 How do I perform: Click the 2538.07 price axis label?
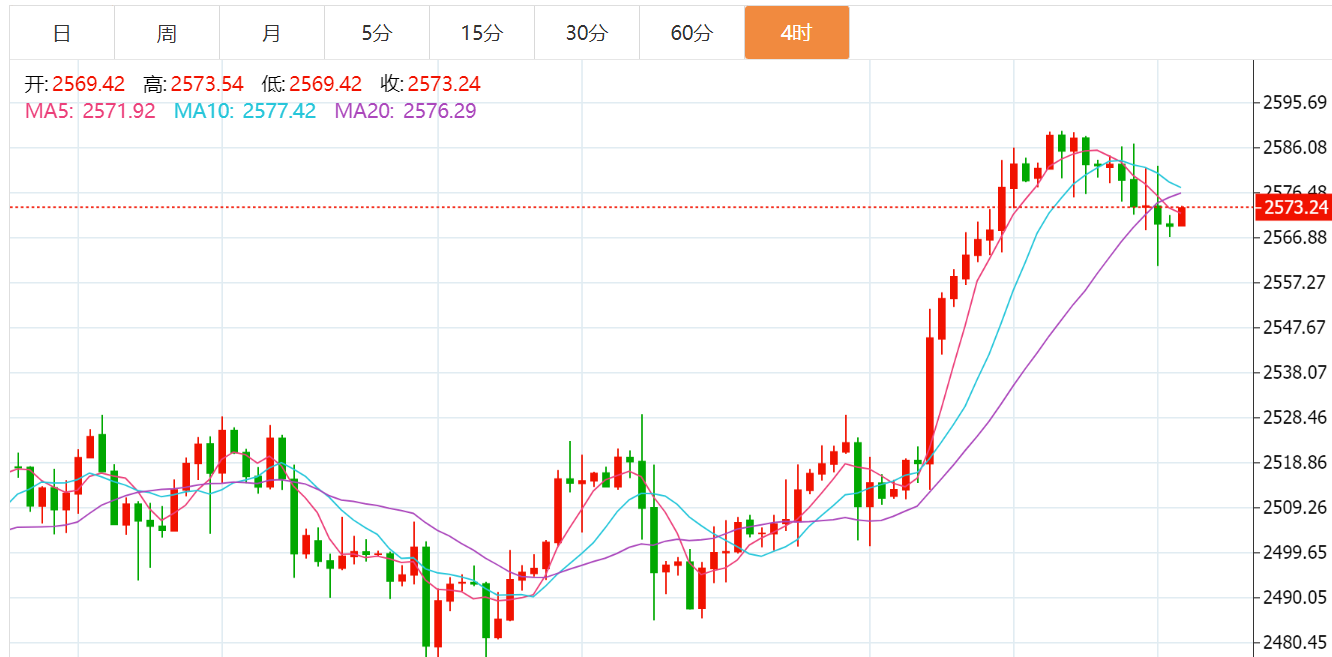coord(1294,372)
